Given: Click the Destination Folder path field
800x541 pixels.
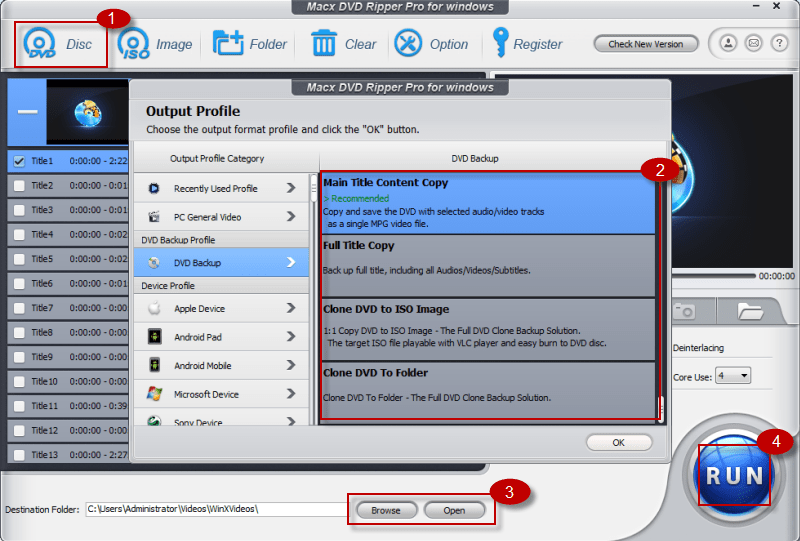Looking at the screenshot, I should 216,509.
